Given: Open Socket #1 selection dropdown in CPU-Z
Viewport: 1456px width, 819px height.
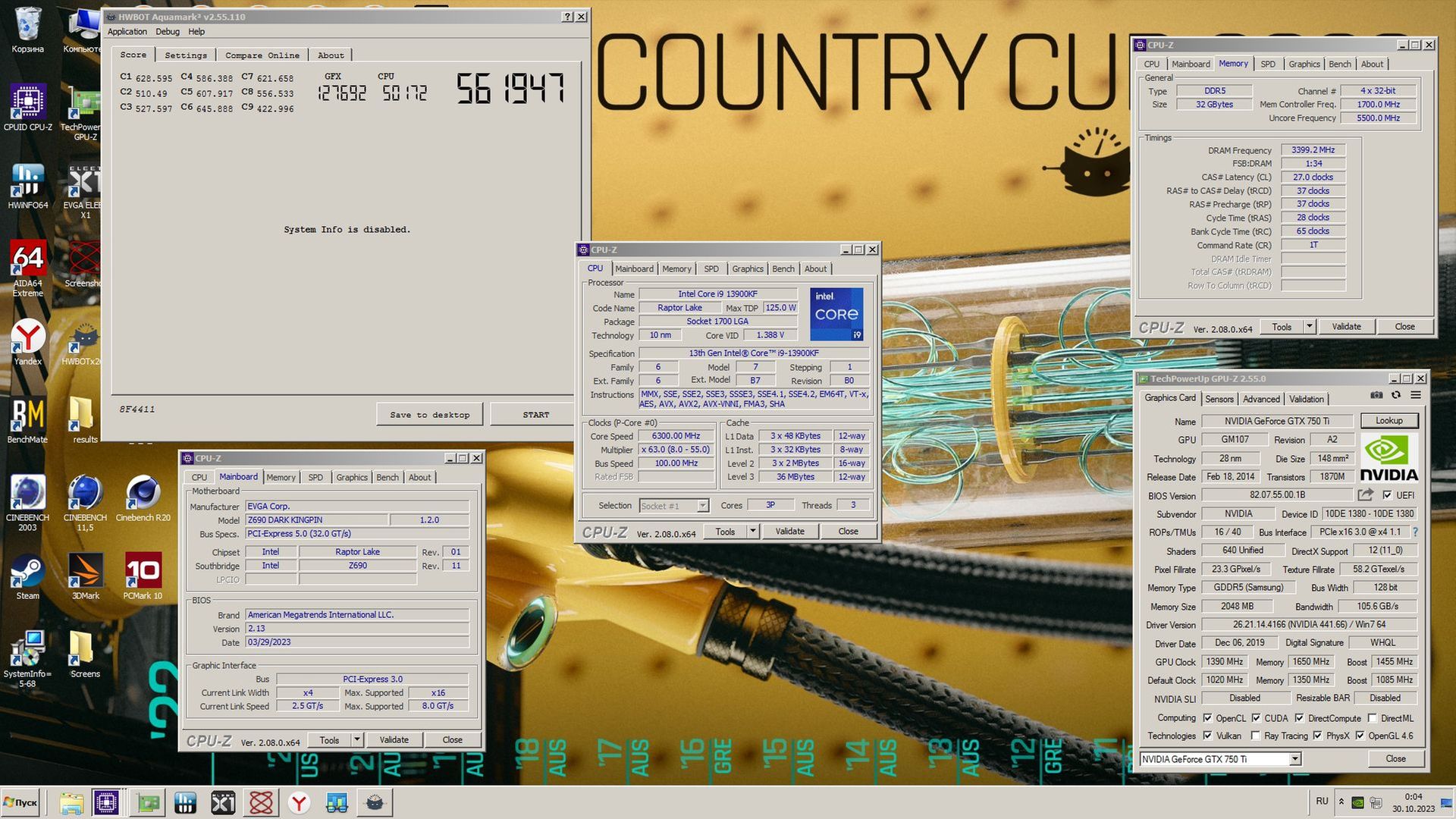Looking at the screenshot, I should [702, 506].
